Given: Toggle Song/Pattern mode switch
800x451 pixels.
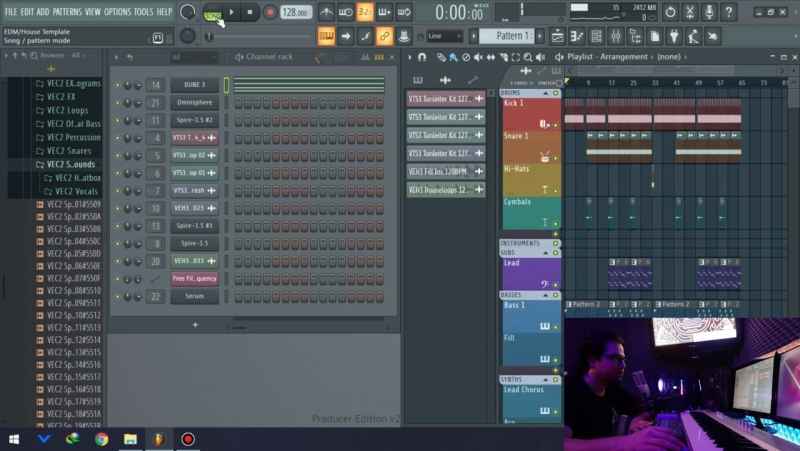Looking at the screenshot, I should pyautogui.click(x=212, y=14).
